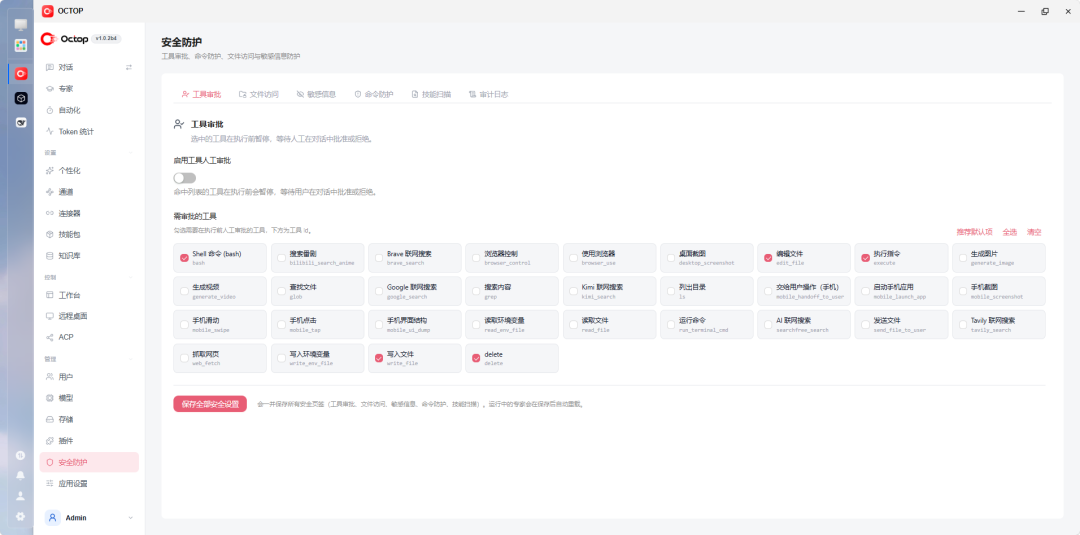Toggle the 启用工具人工审批 switch
The width and height of the screenshot is (1080, 535).
[x=185, y=178]
